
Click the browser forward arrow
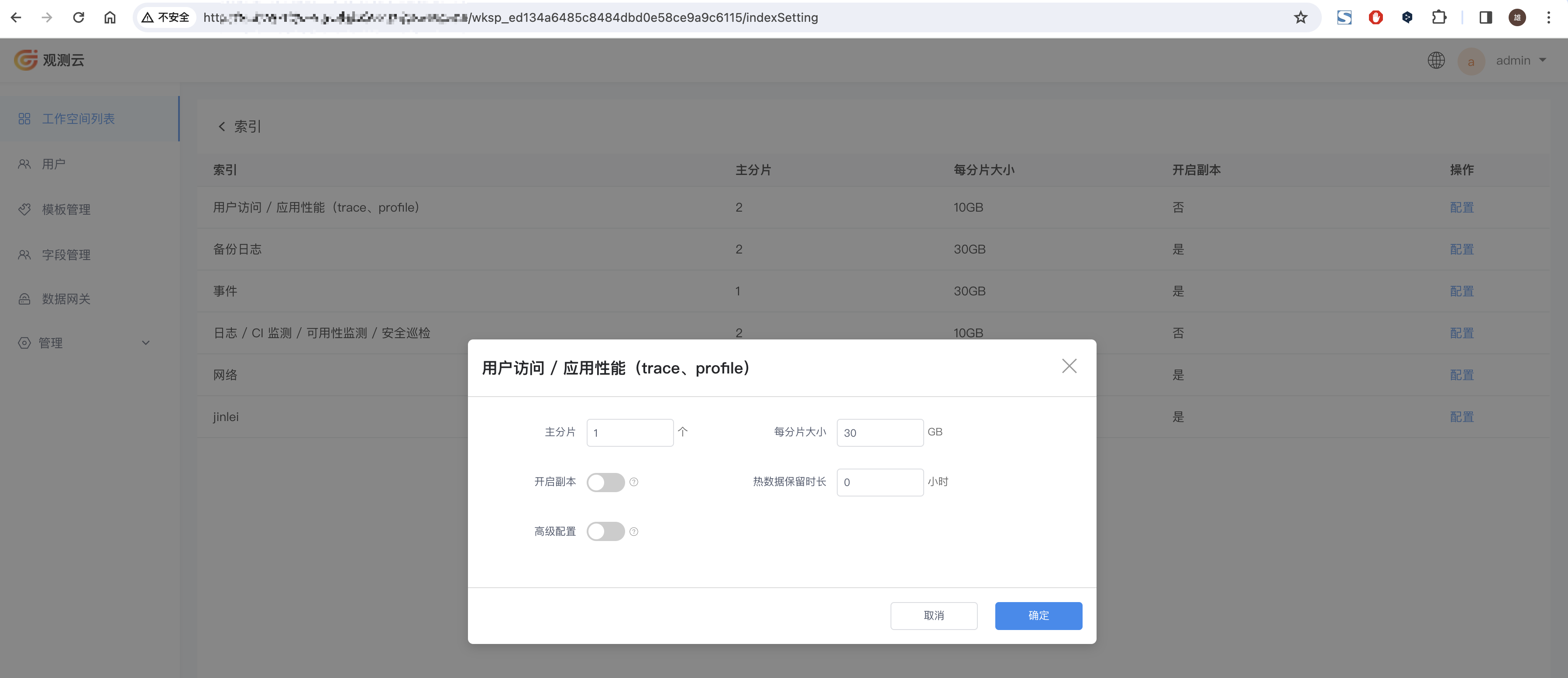point(47,17)
